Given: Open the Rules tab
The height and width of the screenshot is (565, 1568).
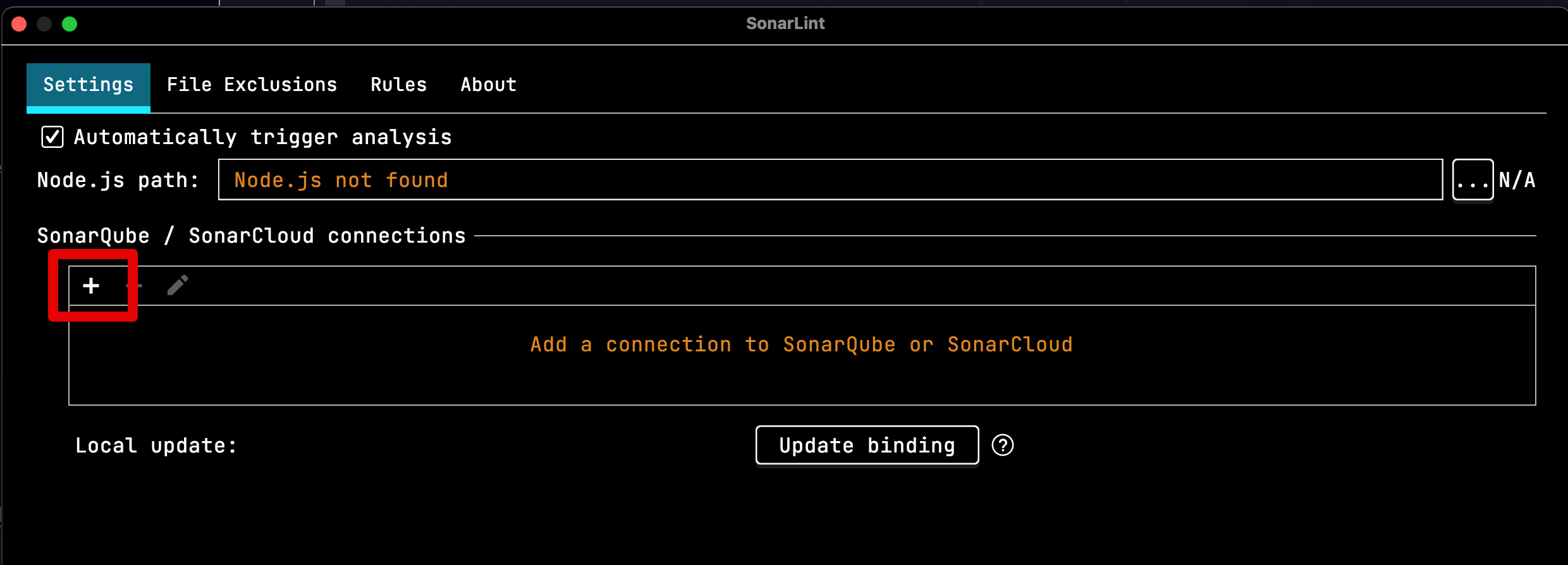Looking at the screenshot, I should 398,85.
